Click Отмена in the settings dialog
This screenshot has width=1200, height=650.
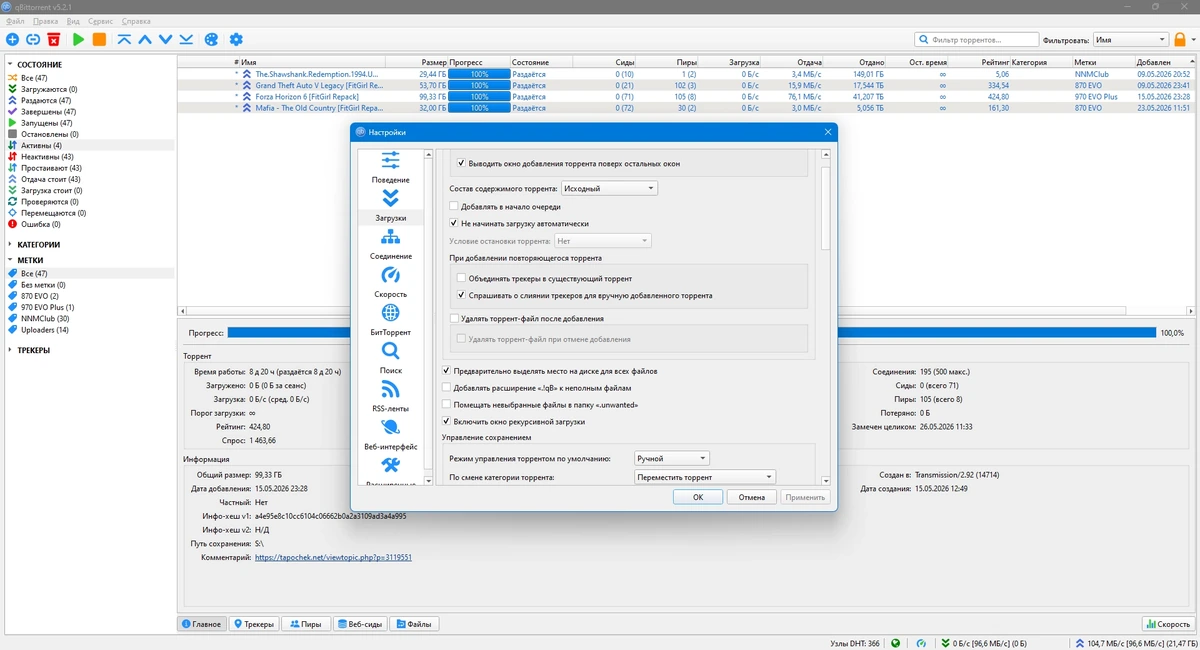751,497
